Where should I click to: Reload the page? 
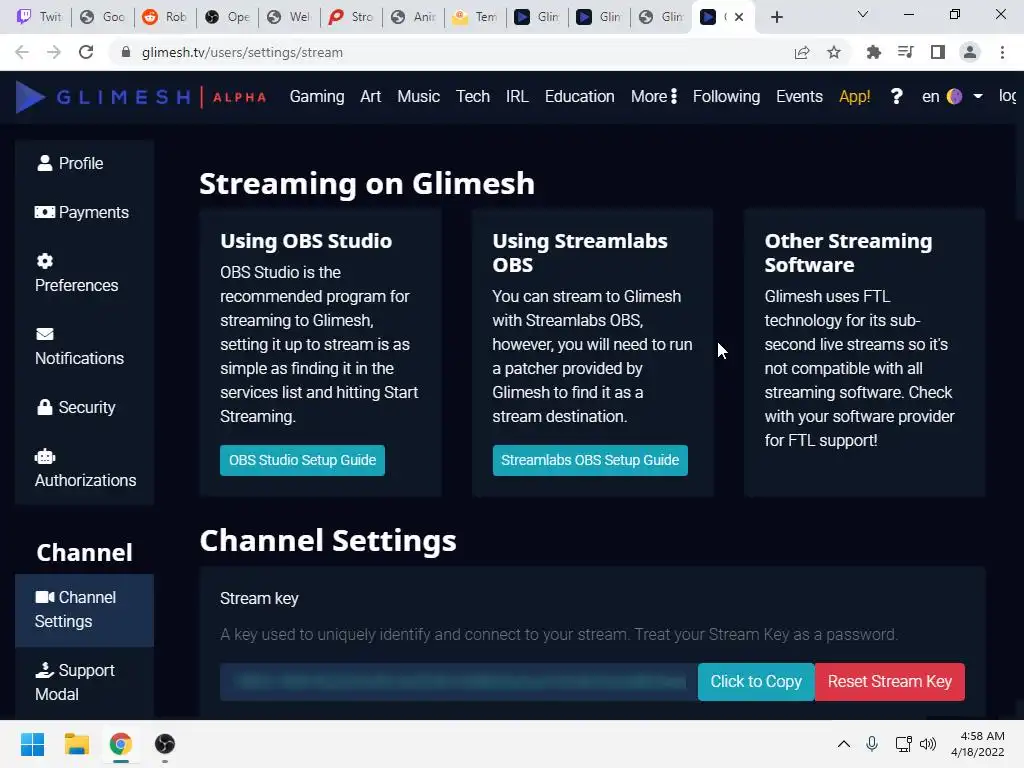pos(86,52)
